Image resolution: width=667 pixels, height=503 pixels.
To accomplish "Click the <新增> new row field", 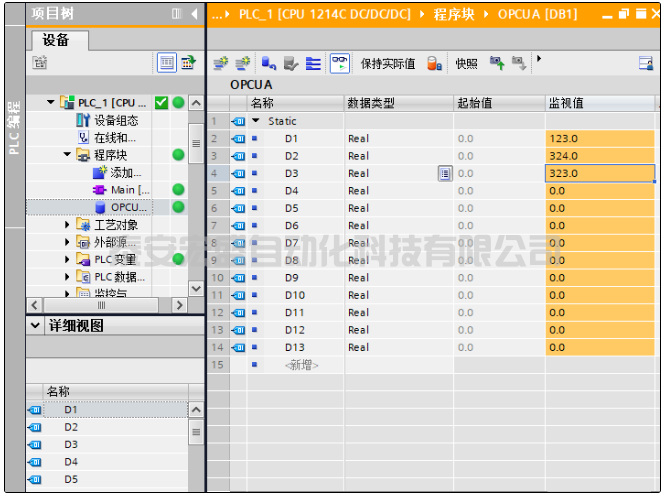I will [302, 365].
